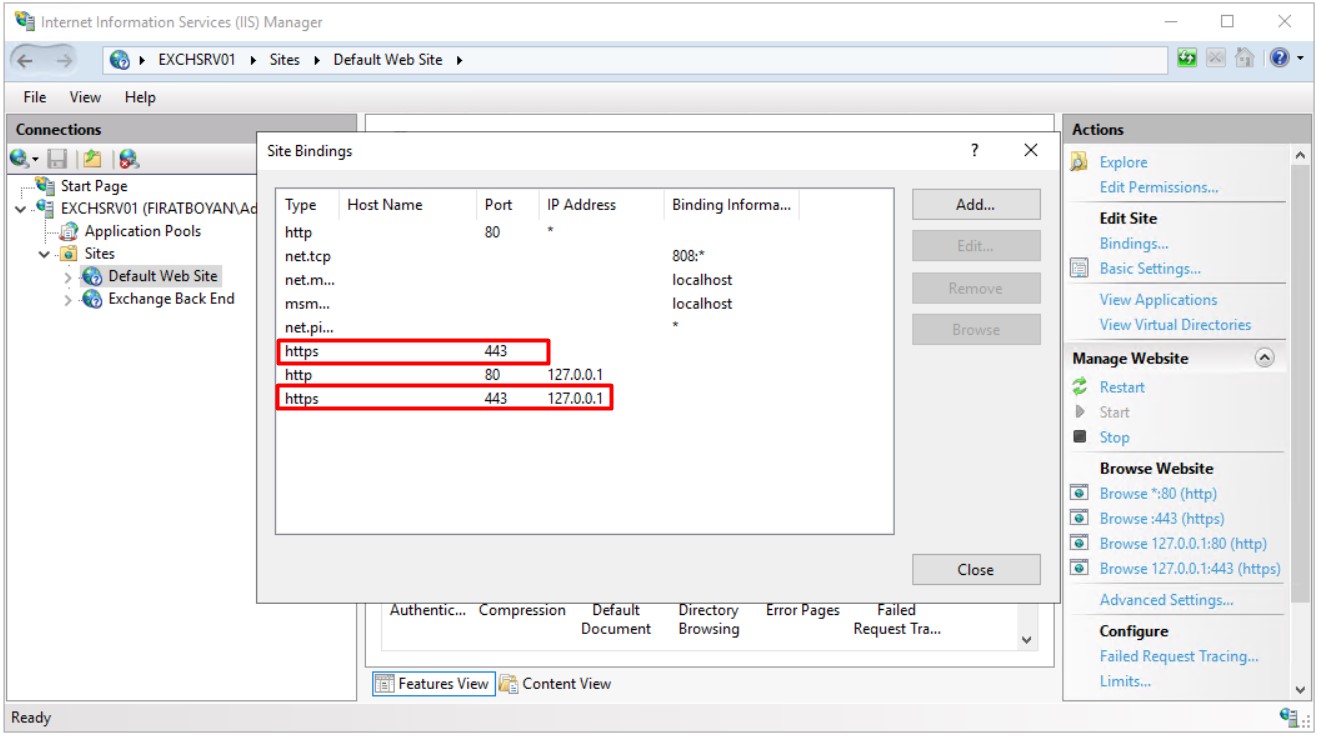
Task: Open the Help icon dropdown arrow
Action: [x=1300, y=59]
